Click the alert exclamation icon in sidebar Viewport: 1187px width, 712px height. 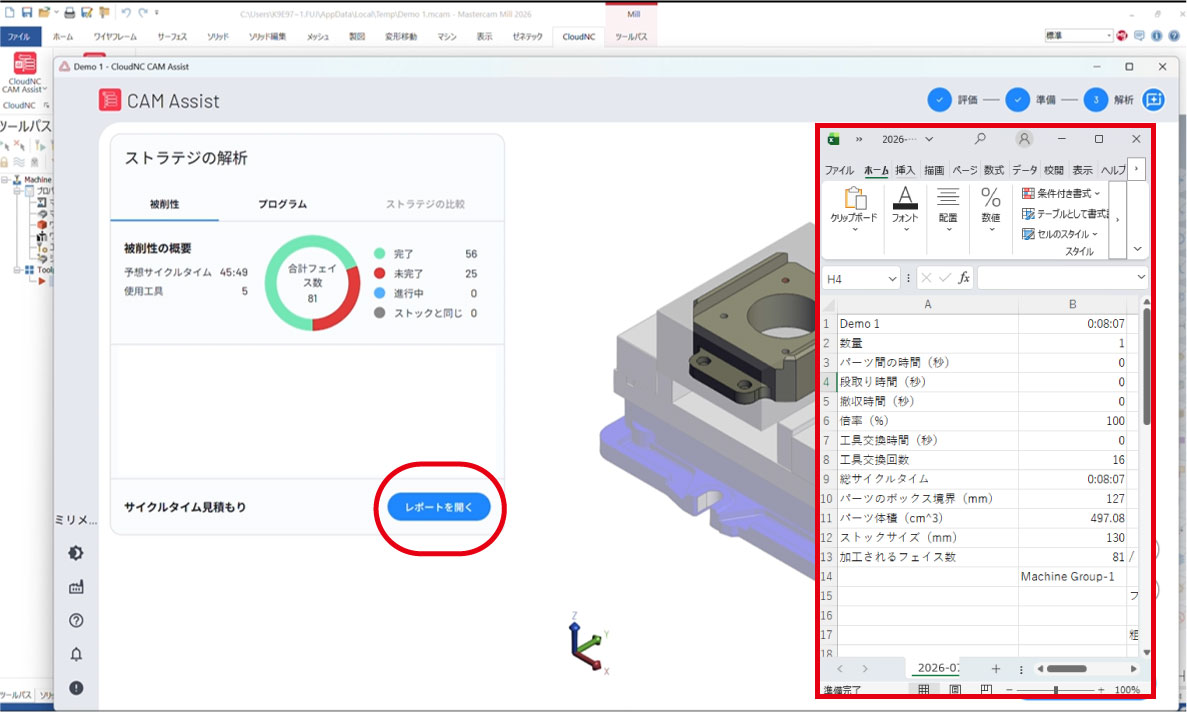(76, 688)
